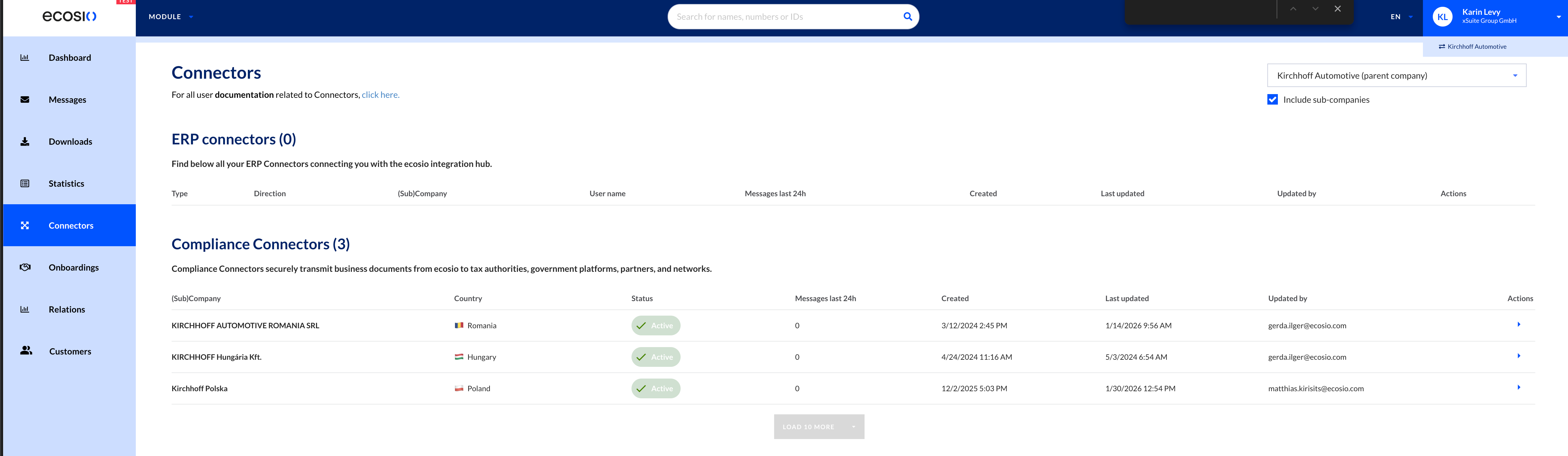Screen dimensions: 1568x456
Task: Click the Romania flag icon
Action: point(459,326)
